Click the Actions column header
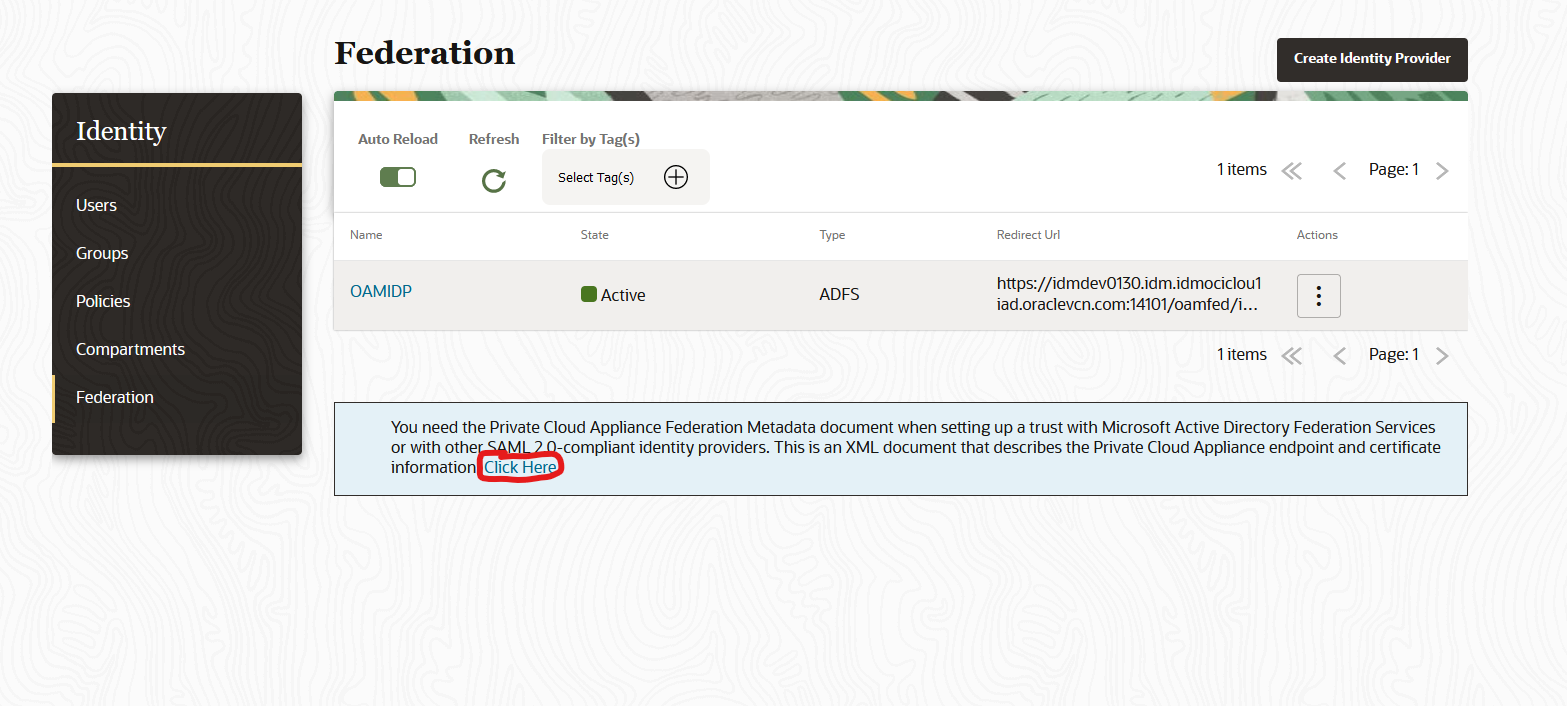1567x706 pixels. click(1317, 235)
